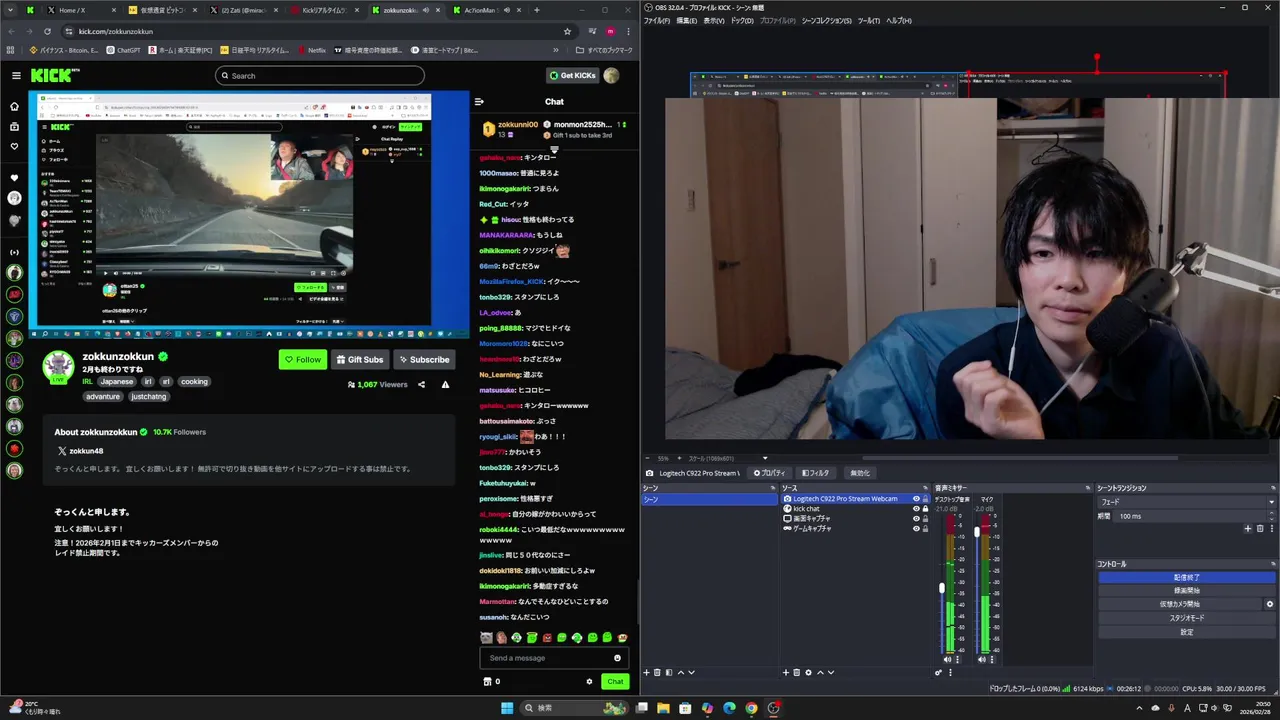Open Kick's hamburger sidebar menu

(16, 75)
